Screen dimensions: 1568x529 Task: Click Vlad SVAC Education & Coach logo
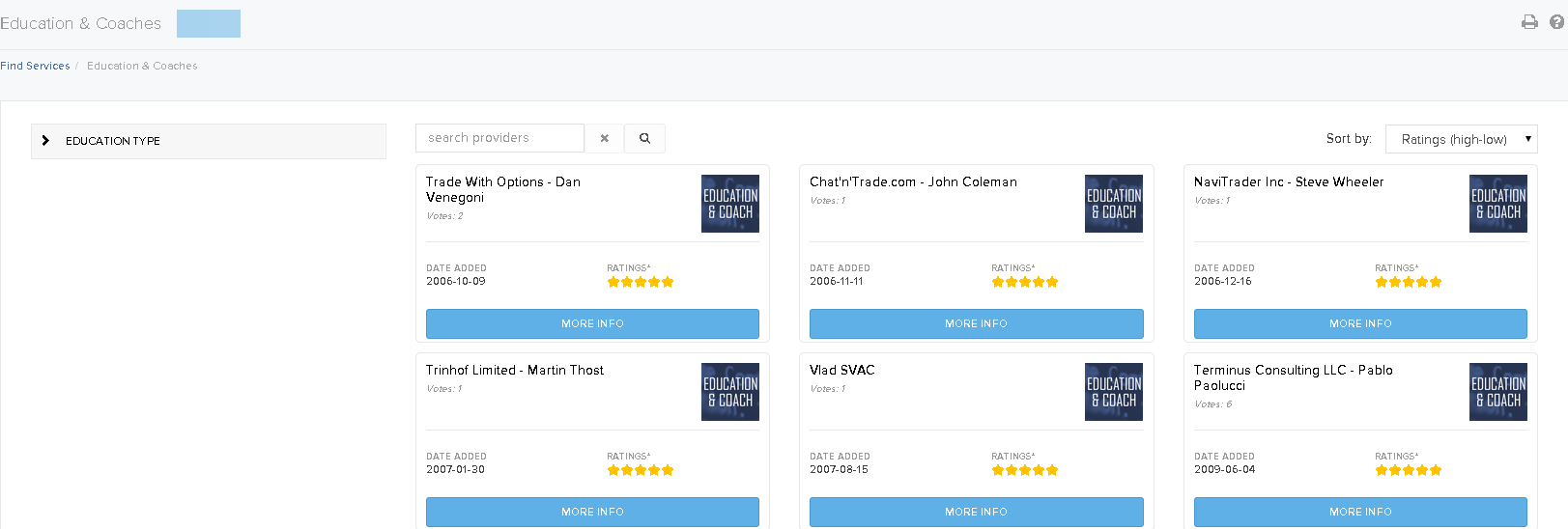point(1113,392)
